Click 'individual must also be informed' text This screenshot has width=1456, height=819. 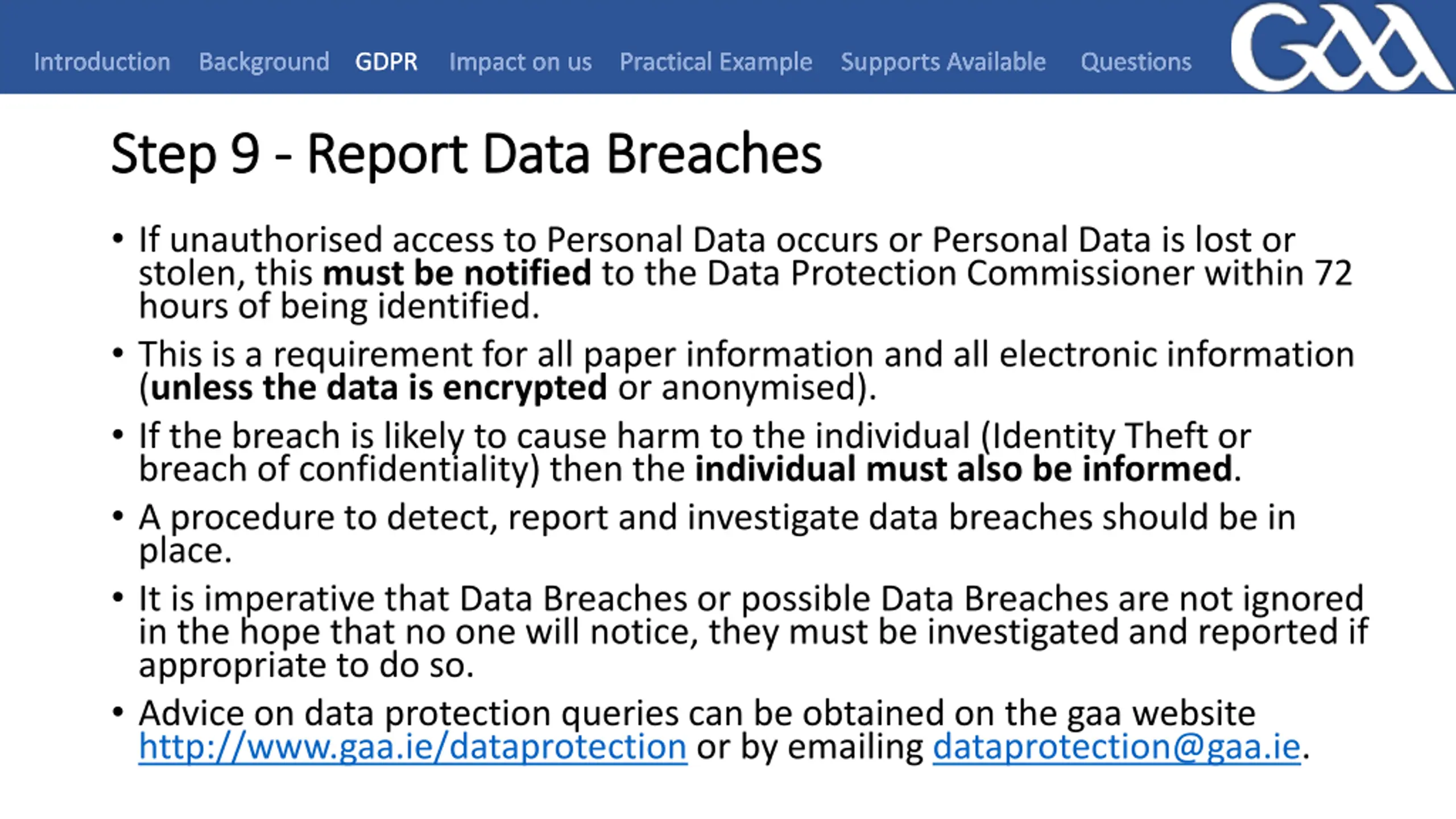tap(963, 469)
